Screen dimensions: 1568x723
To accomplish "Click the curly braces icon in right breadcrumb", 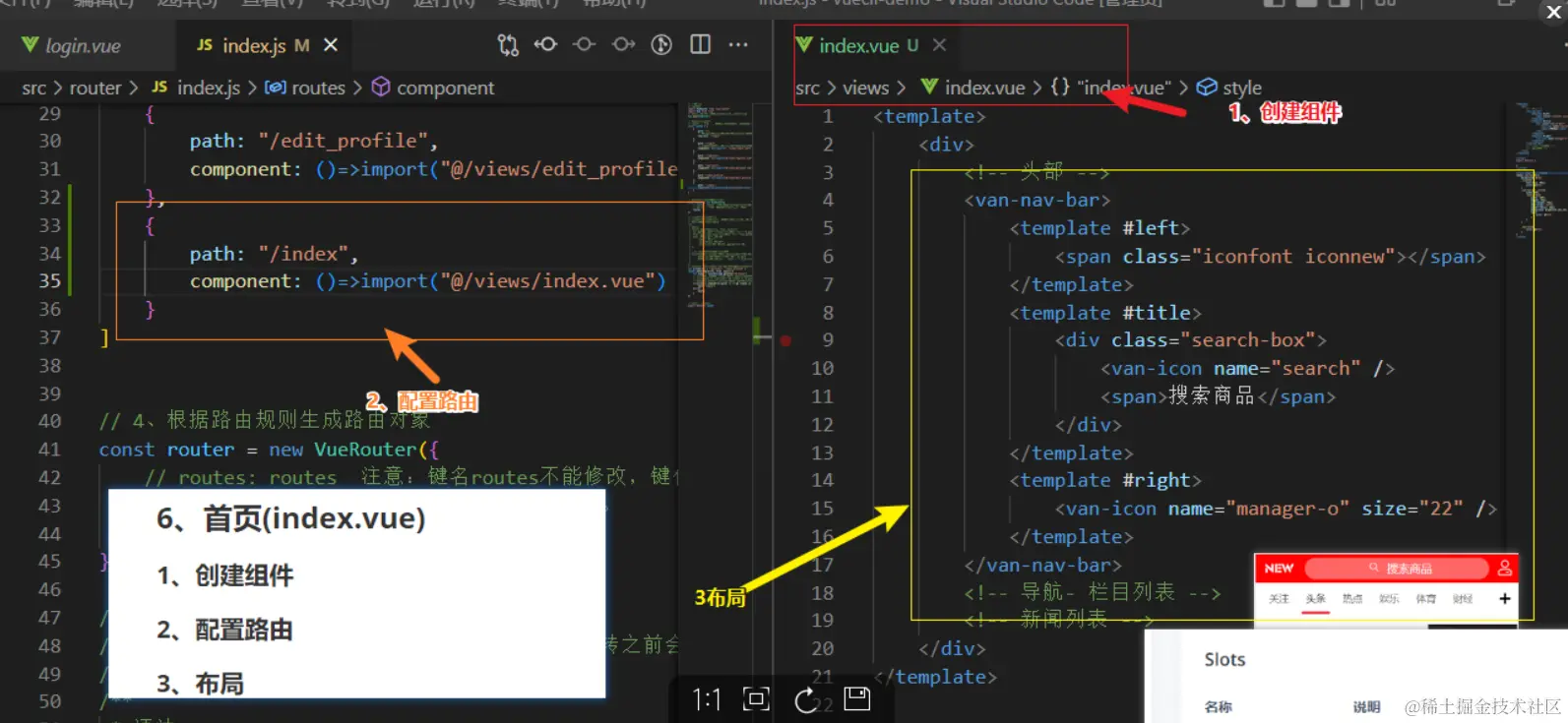I will point(1059,88).
